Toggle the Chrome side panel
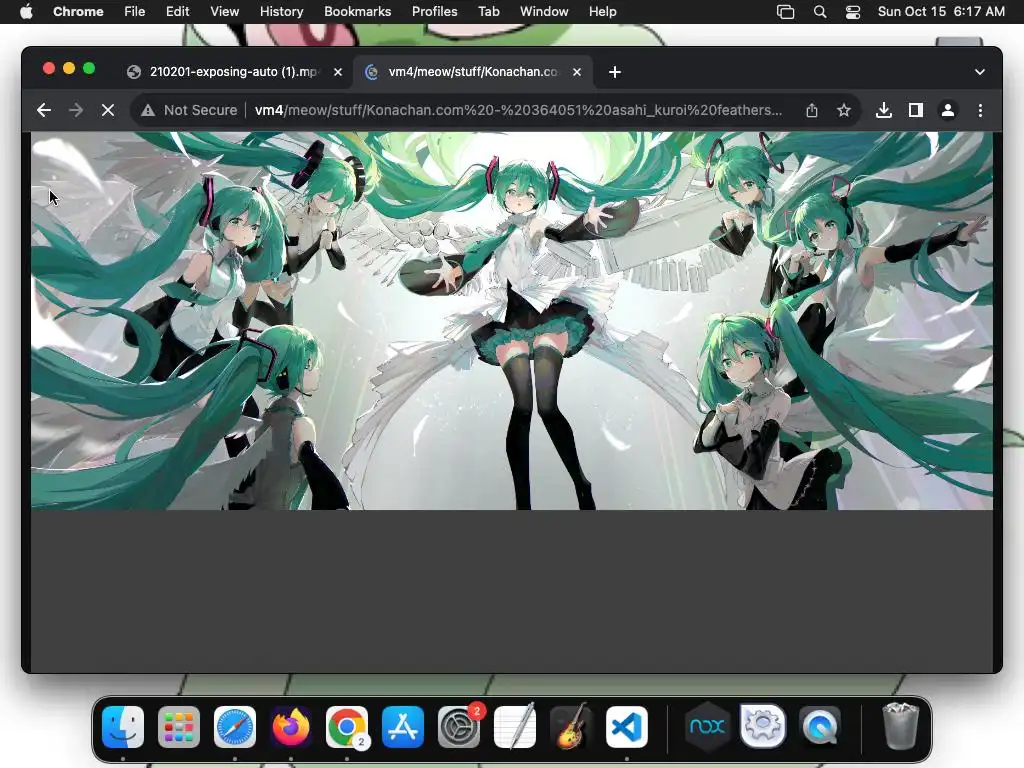Image resolution: width=1024 pixels, height=768 pixels. pos(916,110)
